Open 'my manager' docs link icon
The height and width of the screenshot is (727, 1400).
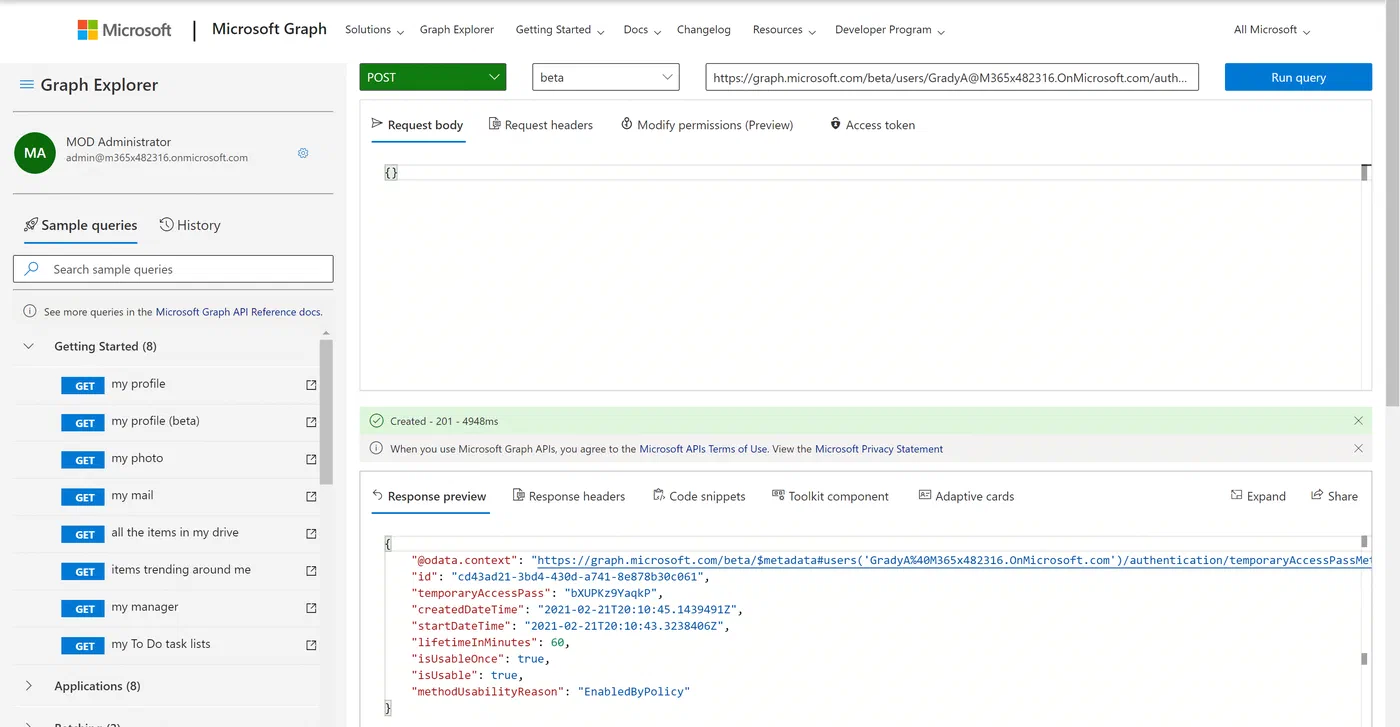[x=311, y=608]
